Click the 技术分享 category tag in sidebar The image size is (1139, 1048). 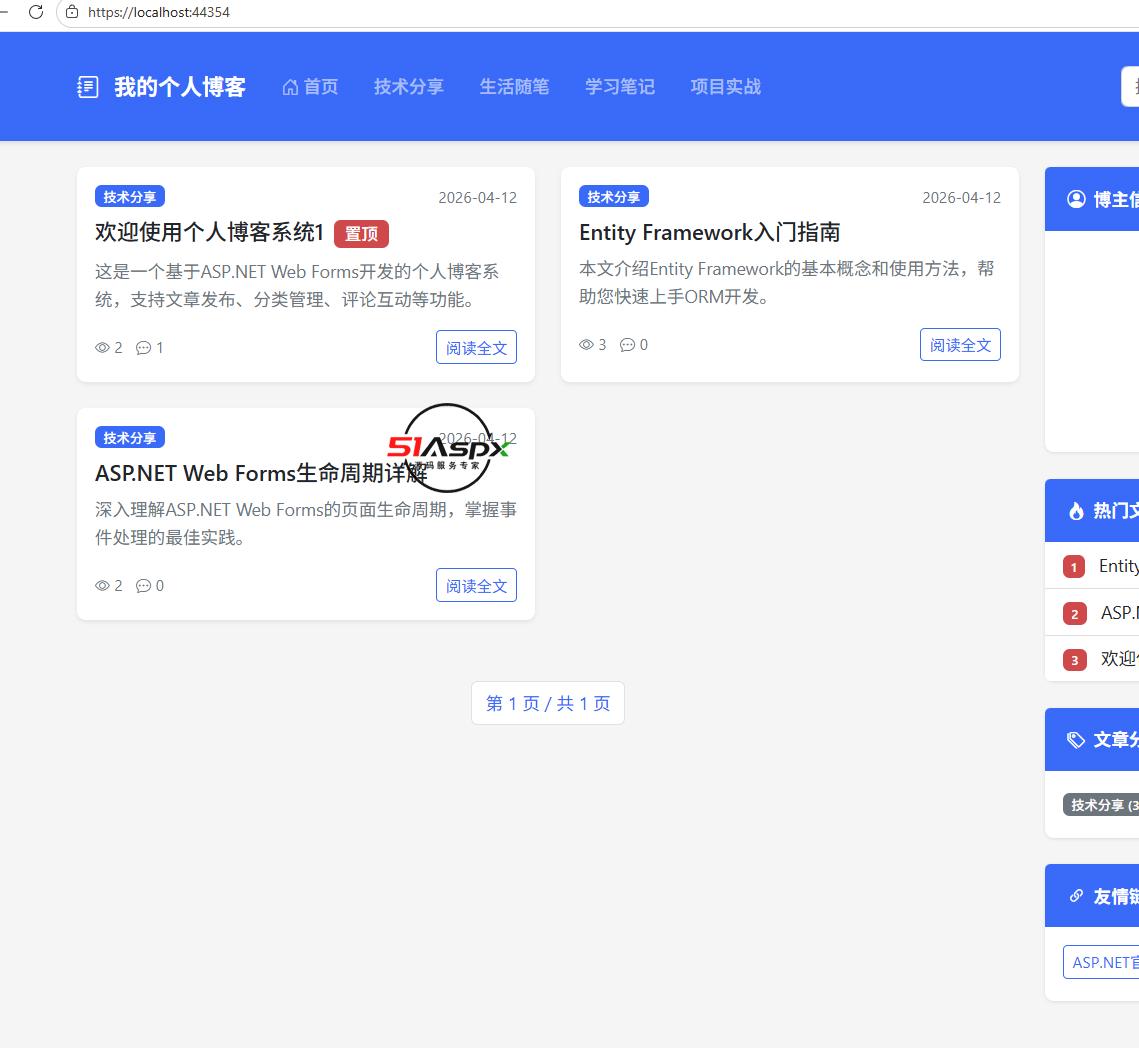pos(1101,805)
